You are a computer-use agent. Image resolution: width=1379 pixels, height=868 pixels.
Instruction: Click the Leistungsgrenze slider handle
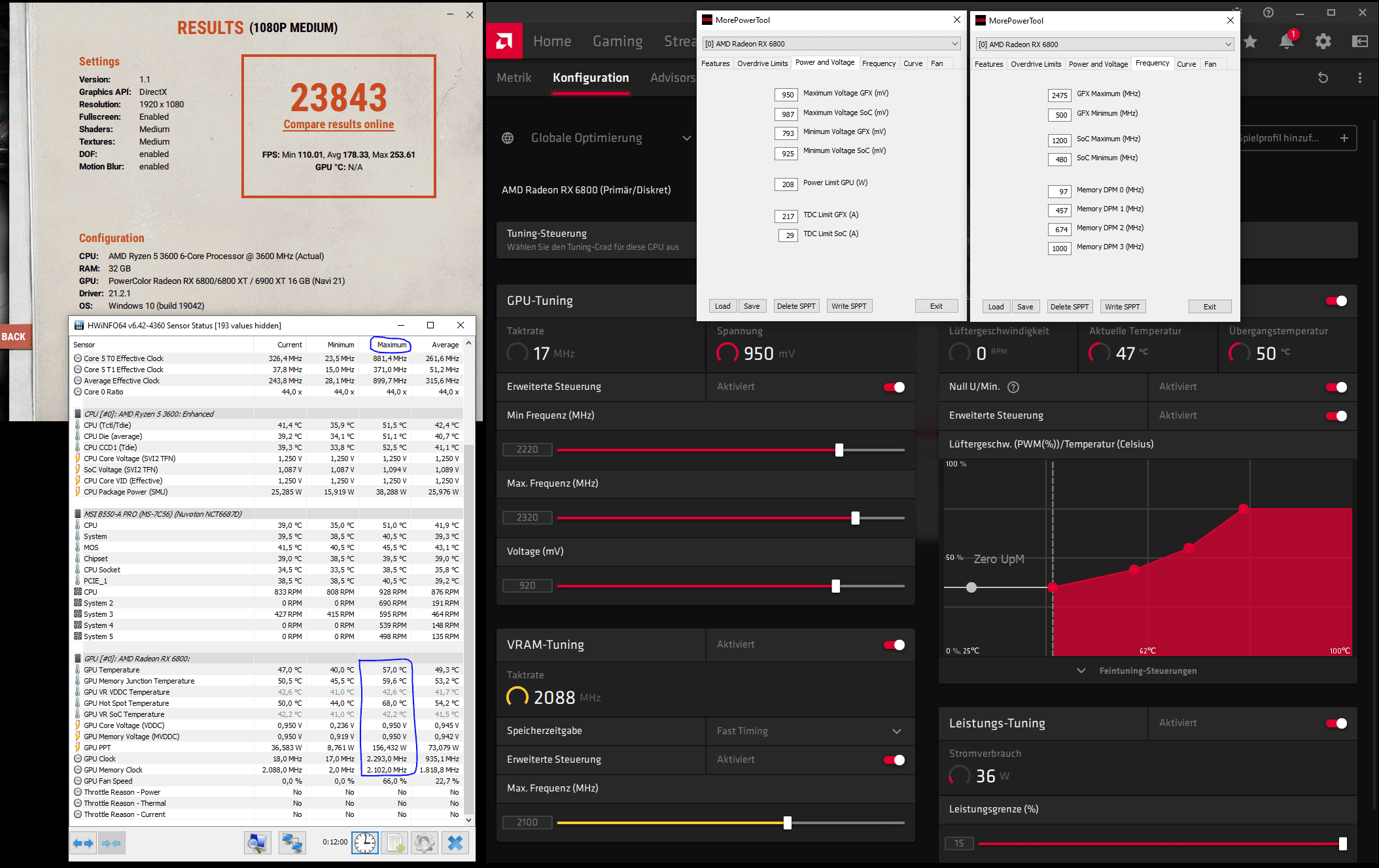pyautogui.click(x=1343, y=844)
